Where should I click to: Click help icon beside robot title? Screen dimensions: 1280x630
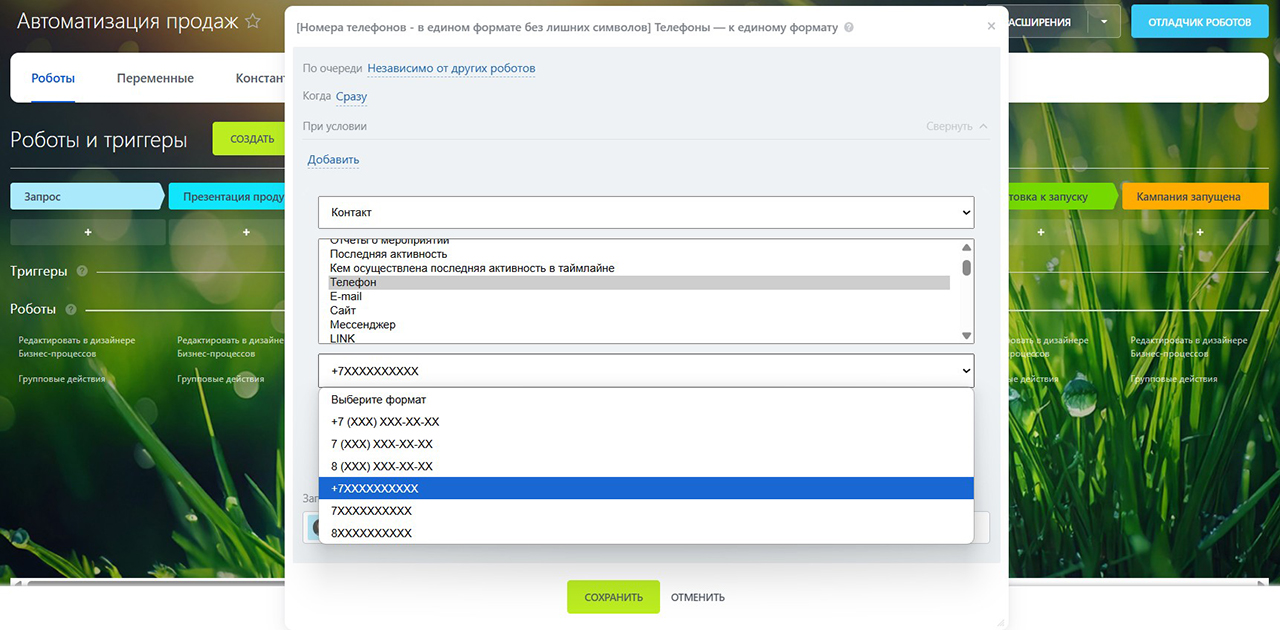tap(849, 28)
